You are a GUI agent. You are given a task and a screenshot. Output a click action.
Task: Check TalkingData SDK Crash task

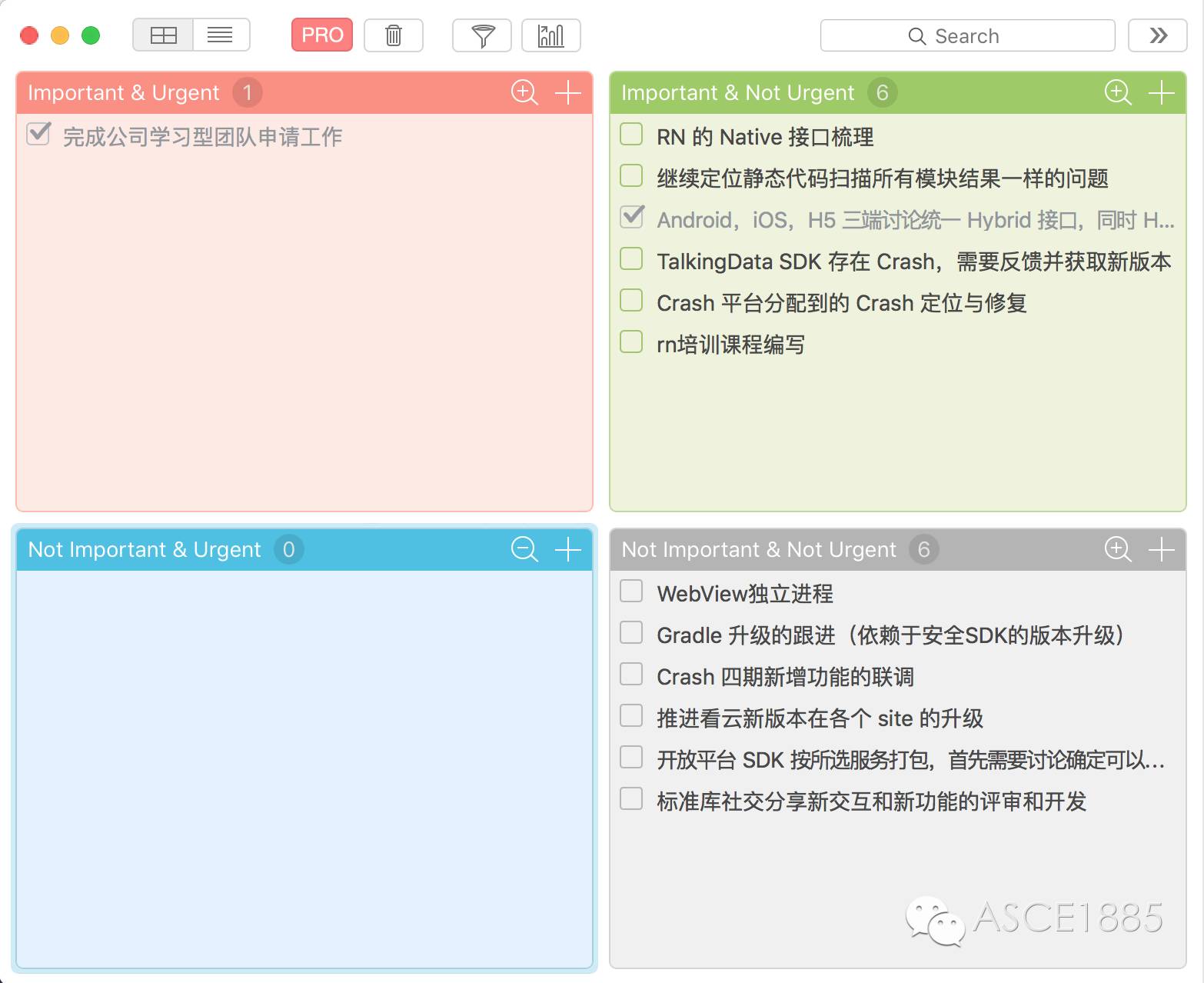coord(631,258)
